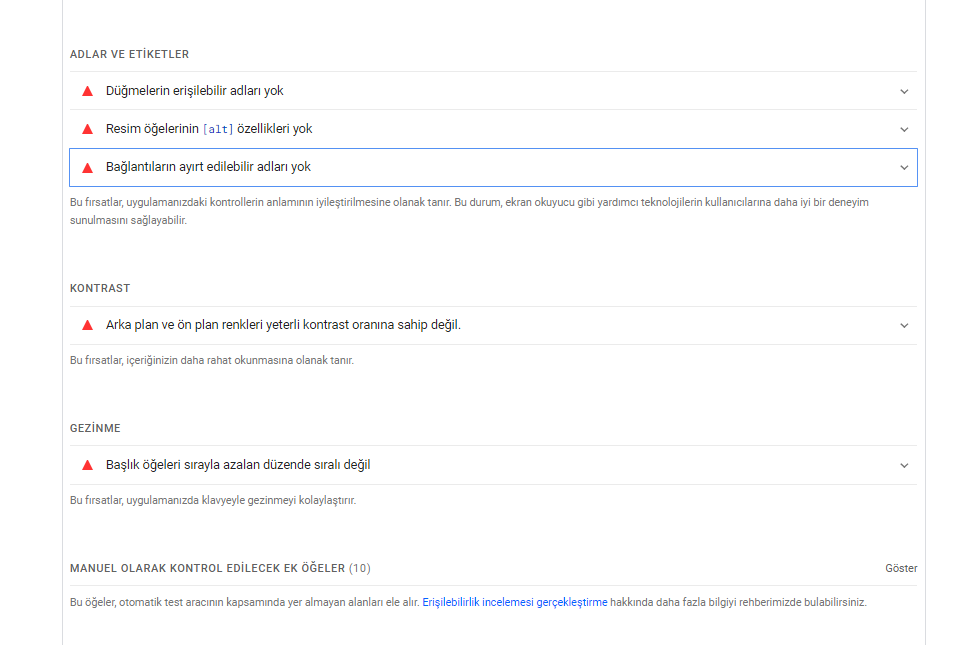Expand chevron for Başlık öğeleri sırayla audit

[x=904, y=466]
